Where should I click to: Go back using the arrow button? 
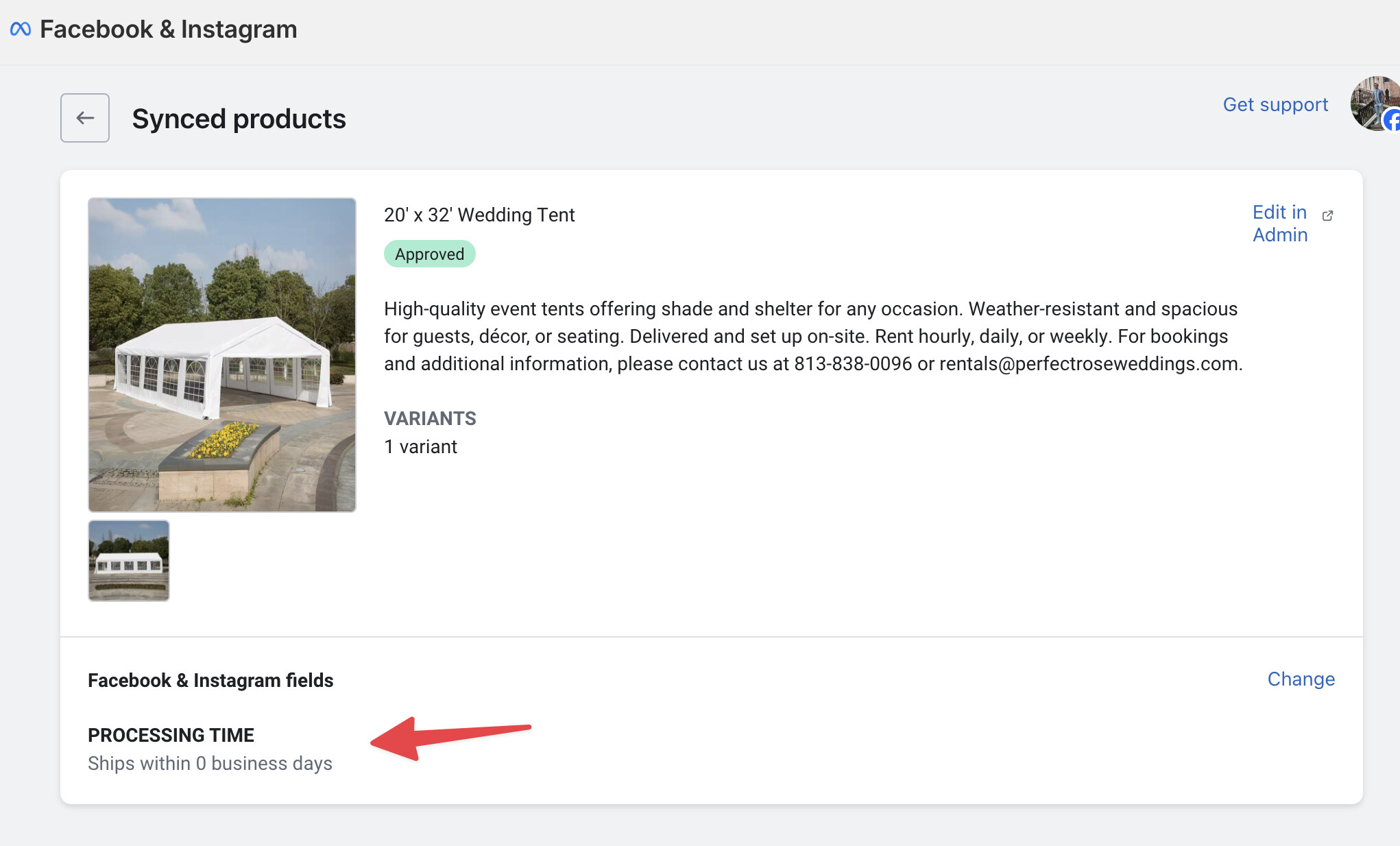click(85, 118)
